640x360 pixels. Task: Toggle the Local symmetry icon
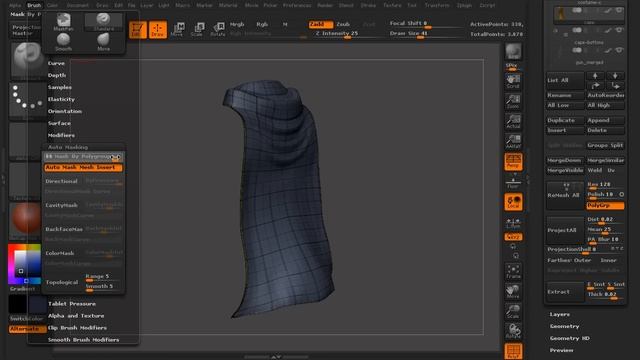tap(513, 202)
